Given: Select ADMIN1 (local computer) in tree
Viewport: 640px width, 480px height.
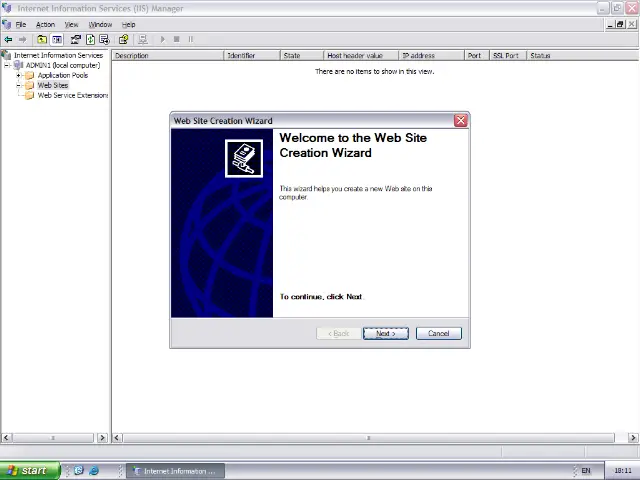Looking at the screenshot, I should [63, 65].
